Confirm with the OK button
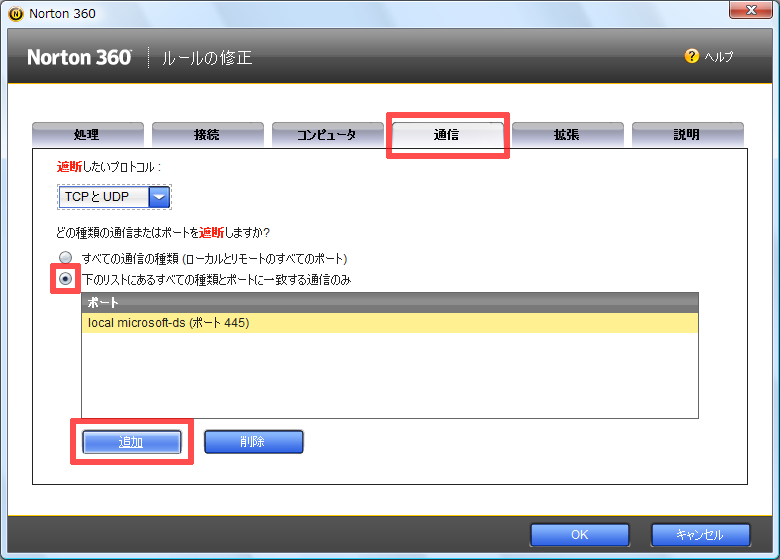 579,534
